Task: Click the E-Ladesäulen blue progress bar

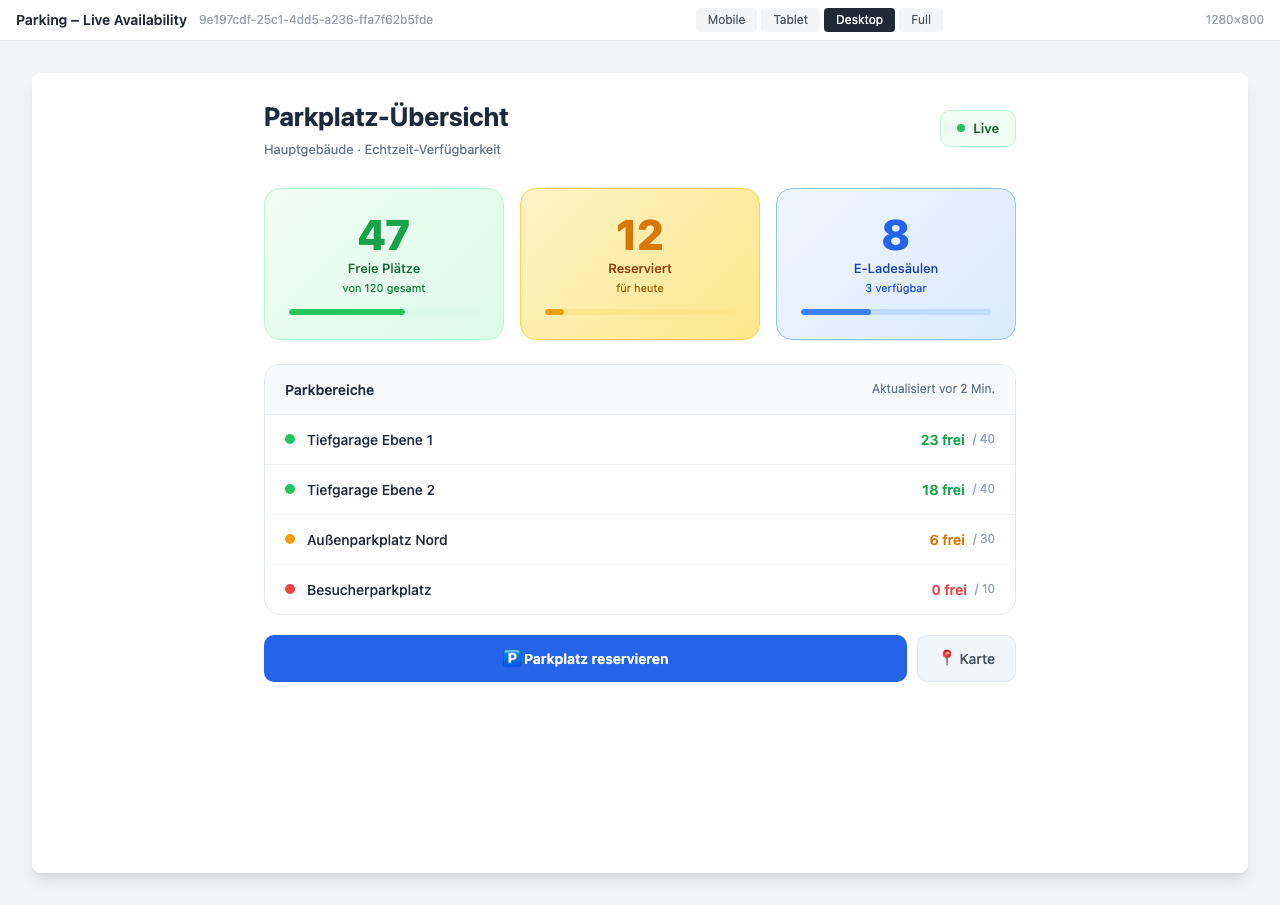Action: point(896,312)
